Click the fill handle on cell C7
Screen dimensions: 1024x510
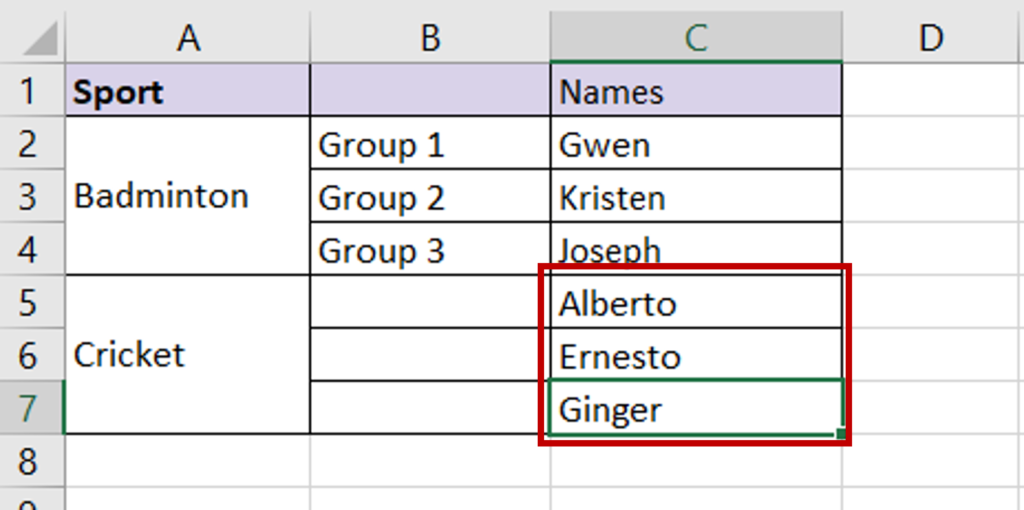click(x=840, y=433)
